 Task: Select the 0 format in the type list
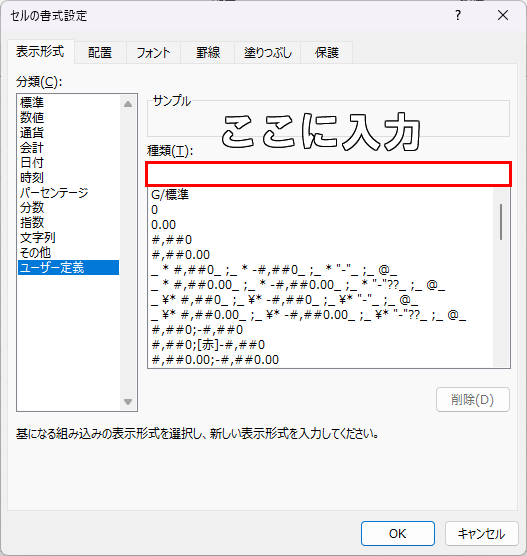(x=321, y=210)
